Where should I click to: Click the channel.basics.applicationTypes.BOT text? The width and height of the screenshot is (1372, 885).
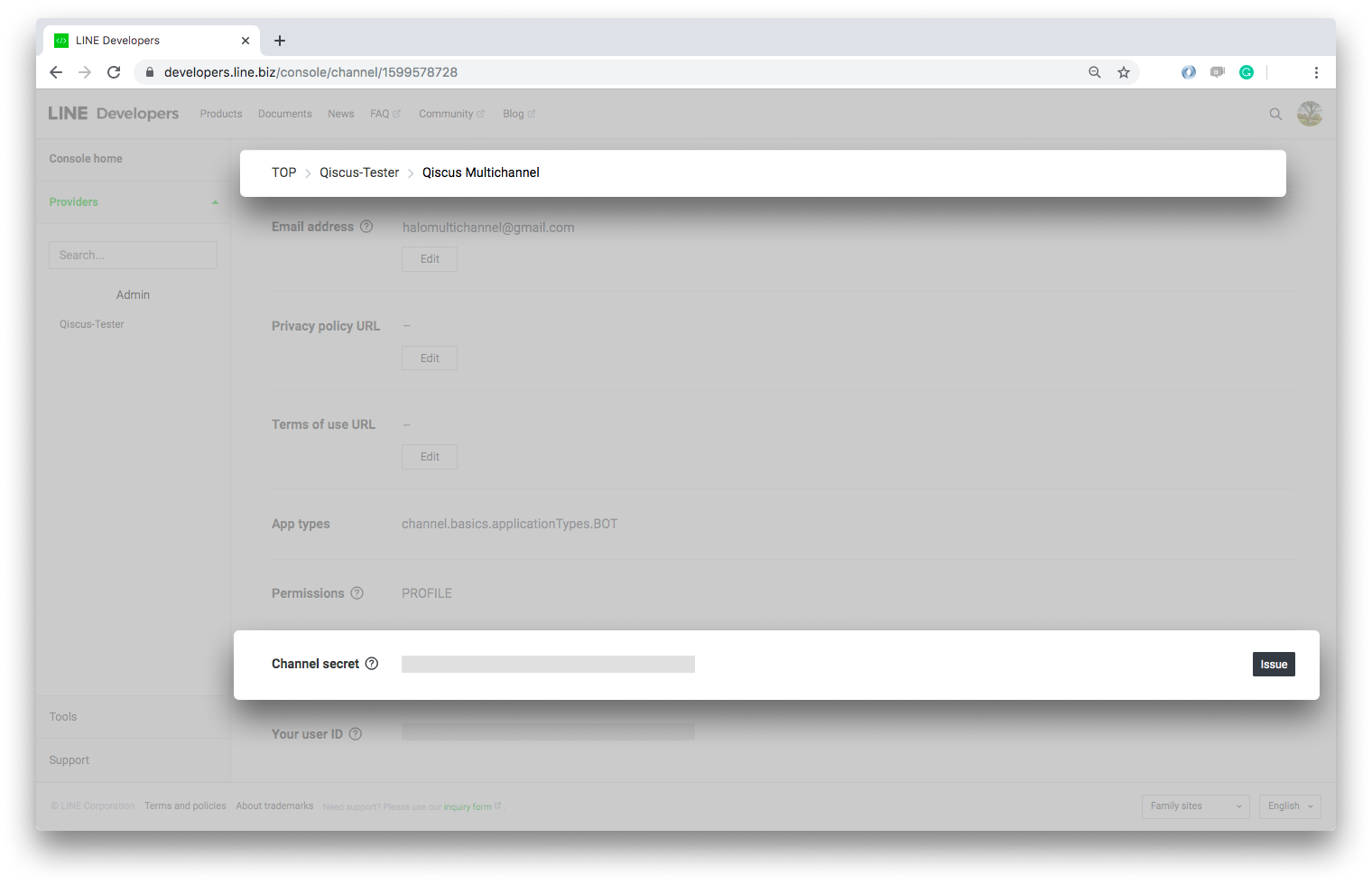(510, 524)
